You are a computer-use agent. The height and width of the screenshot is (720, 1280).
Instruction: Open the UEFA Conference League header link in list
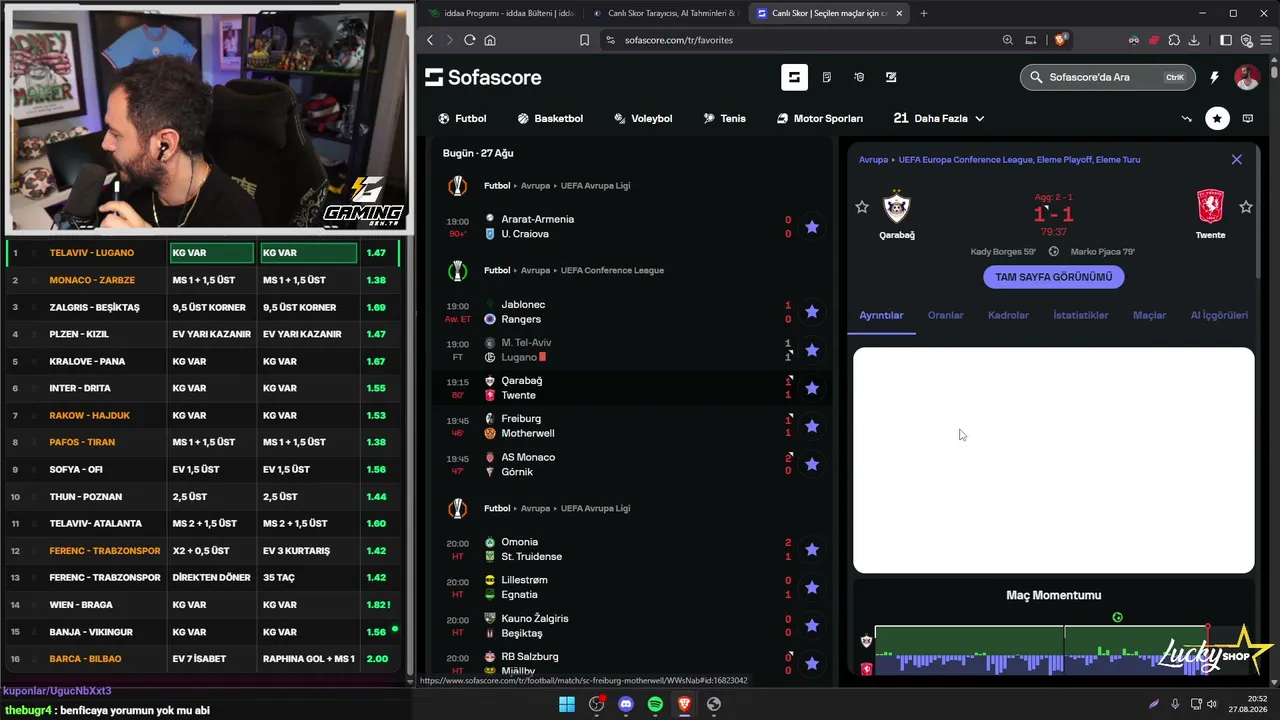[x=612, y=270]
